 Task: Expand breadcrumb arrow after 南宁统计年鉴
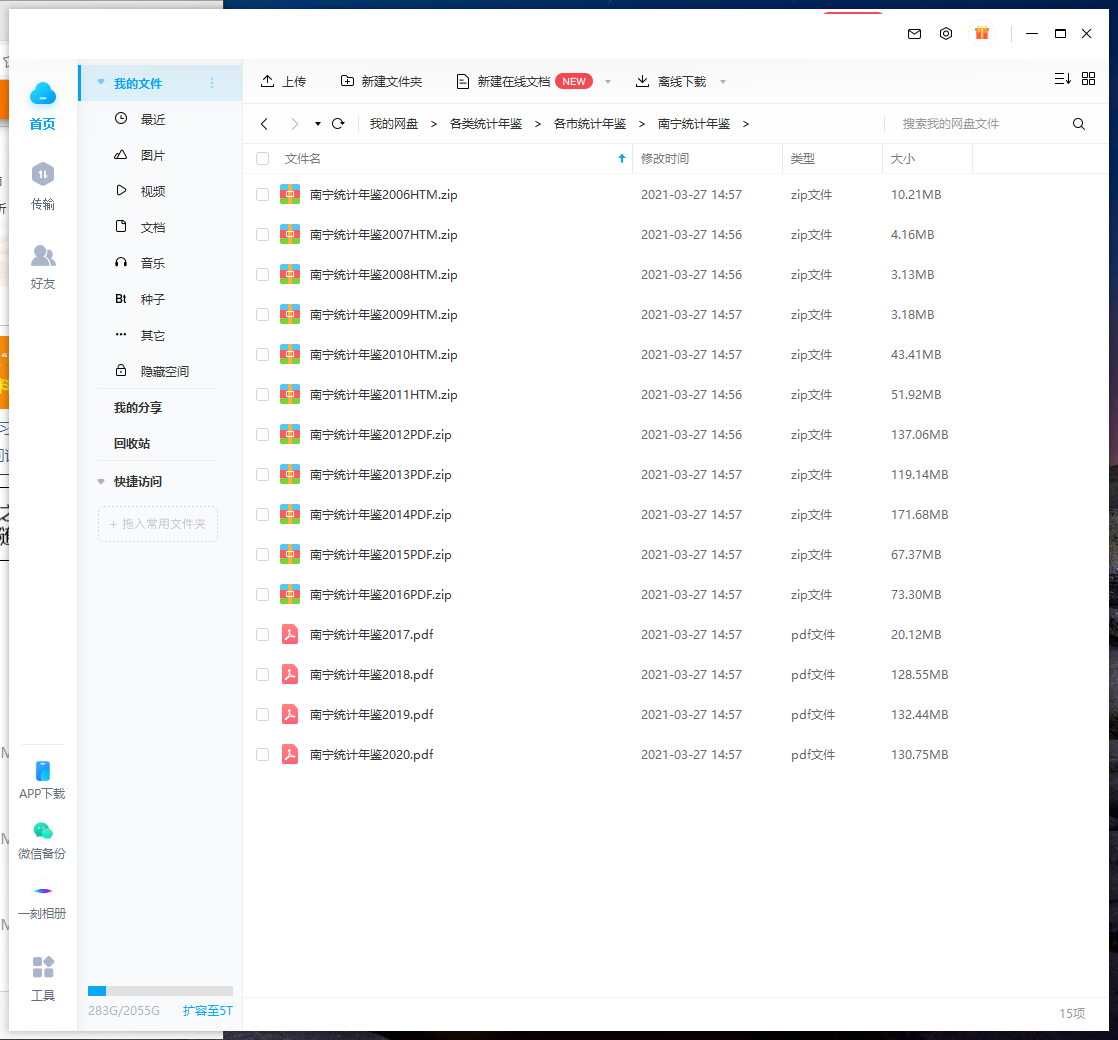click(746, 124)
